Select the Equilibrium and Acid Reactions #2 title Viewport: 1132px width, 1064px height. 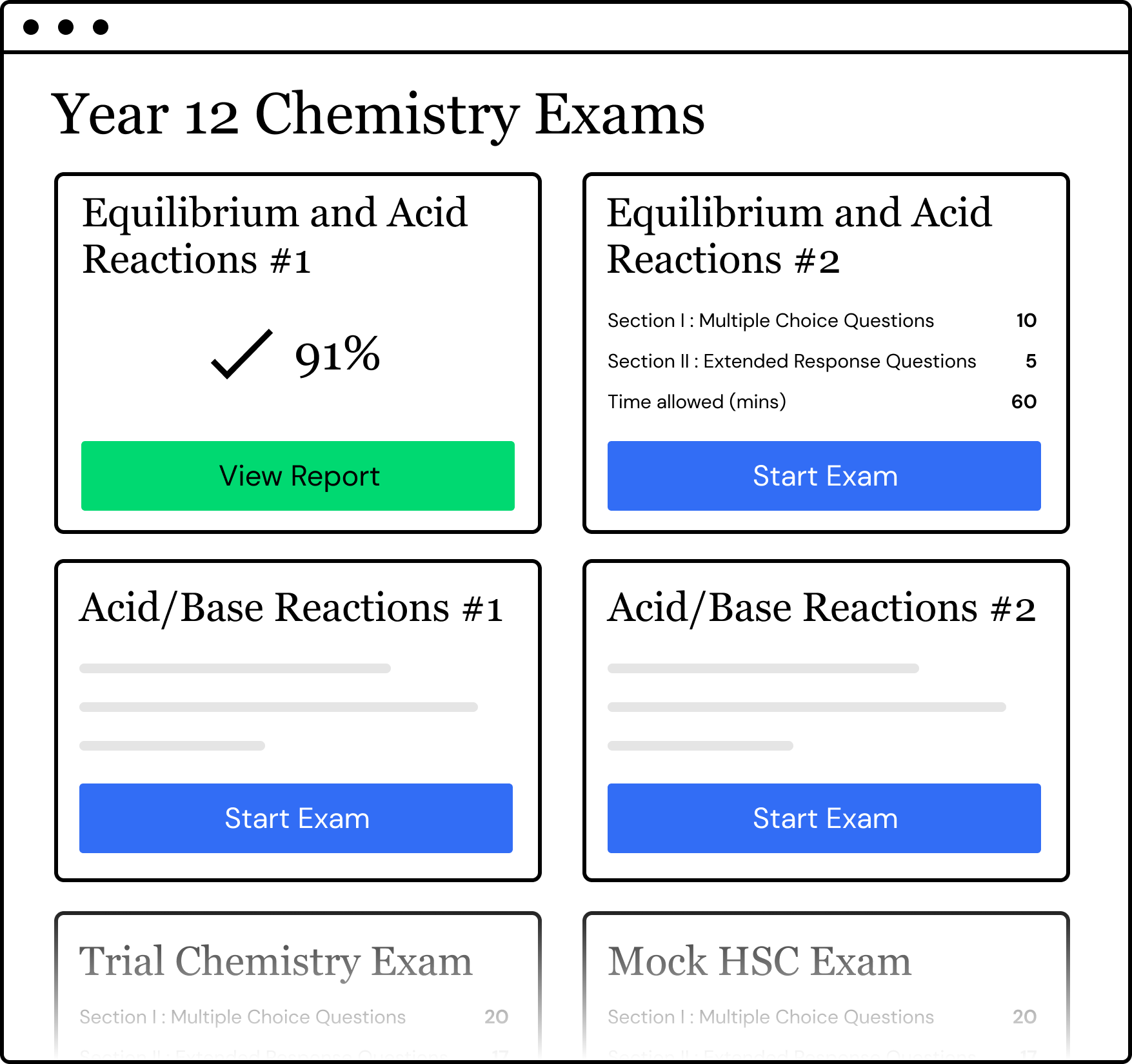pos(799,236)
